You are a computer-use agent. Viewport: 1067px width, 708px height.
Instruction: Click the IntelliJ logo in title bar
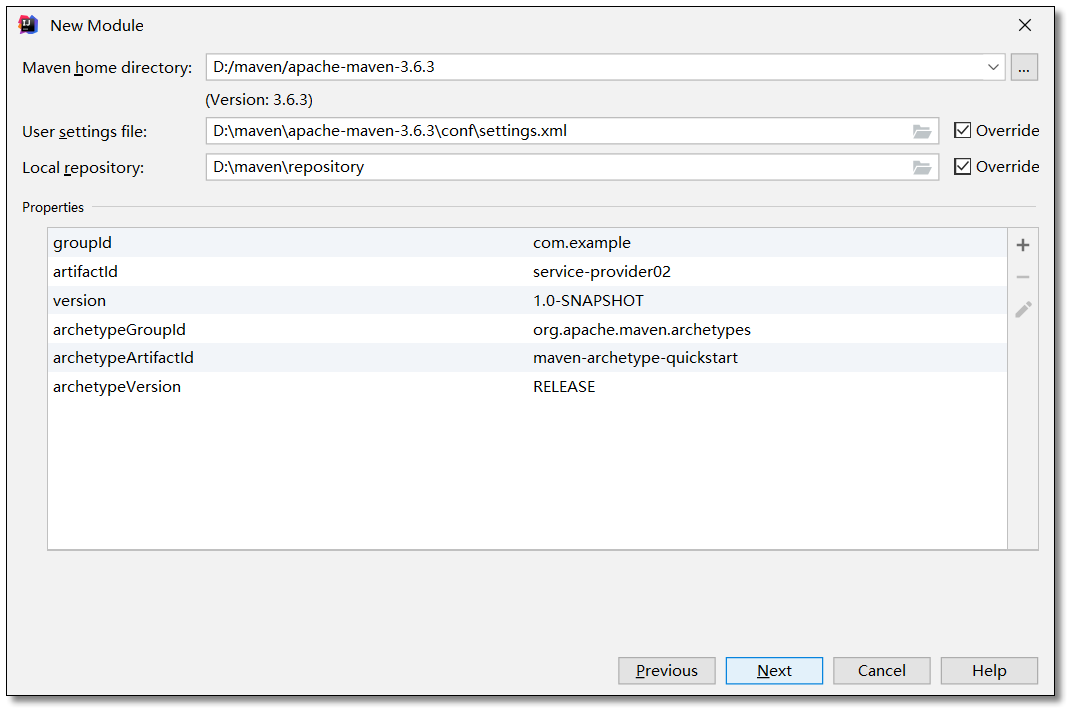click(28, 25)
